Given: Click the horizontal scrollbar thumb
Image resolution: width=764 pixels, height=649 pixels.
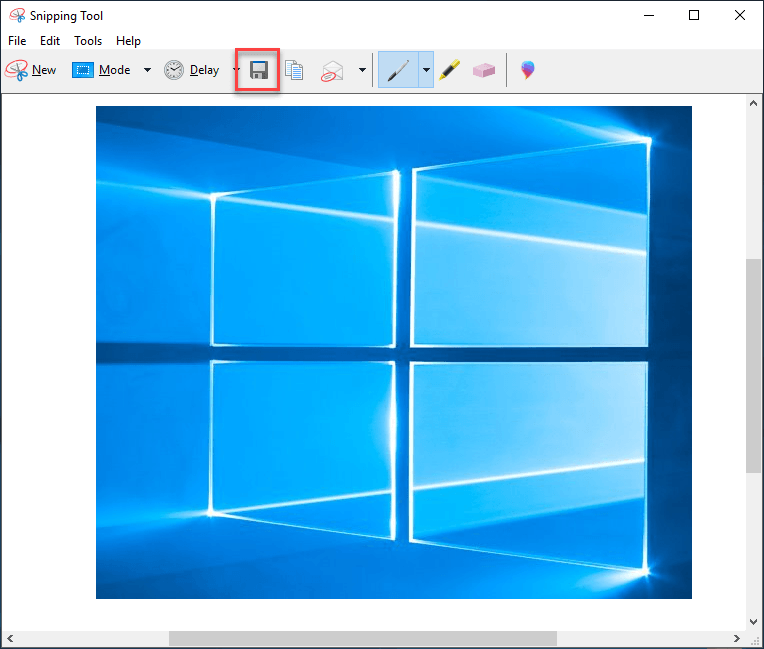Looking at the screenshot, I should 363,638.
